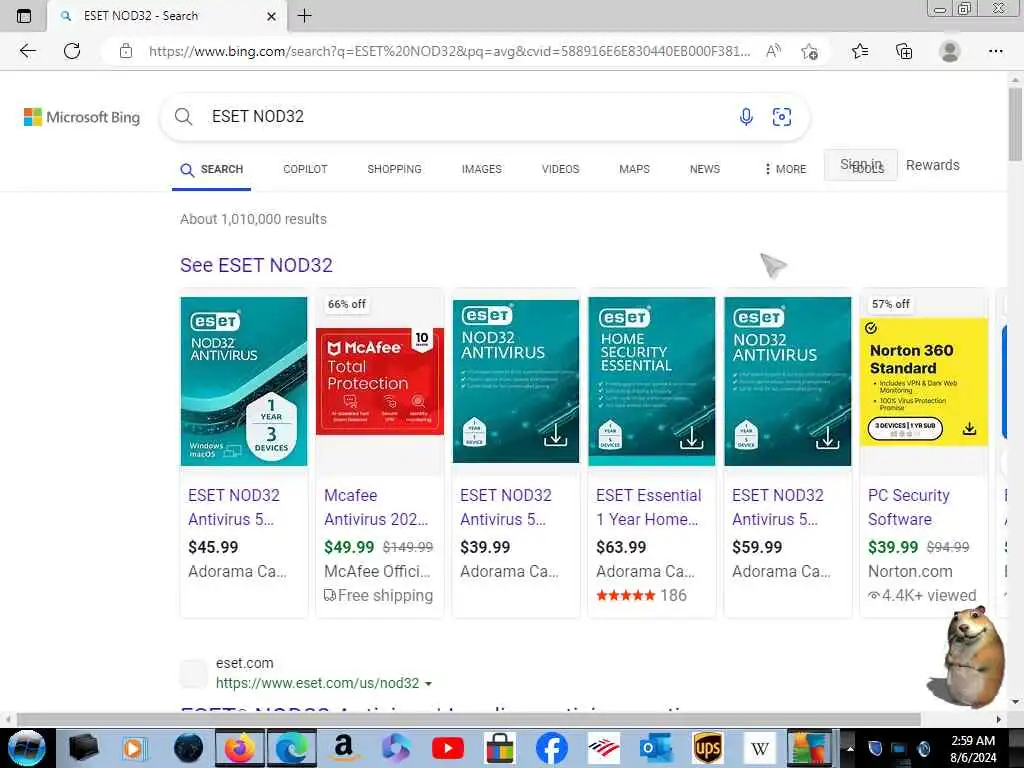The image size is (1024, 768).
Task: Show hidden system tray icons arrow
Action: [x=850, y=748]
